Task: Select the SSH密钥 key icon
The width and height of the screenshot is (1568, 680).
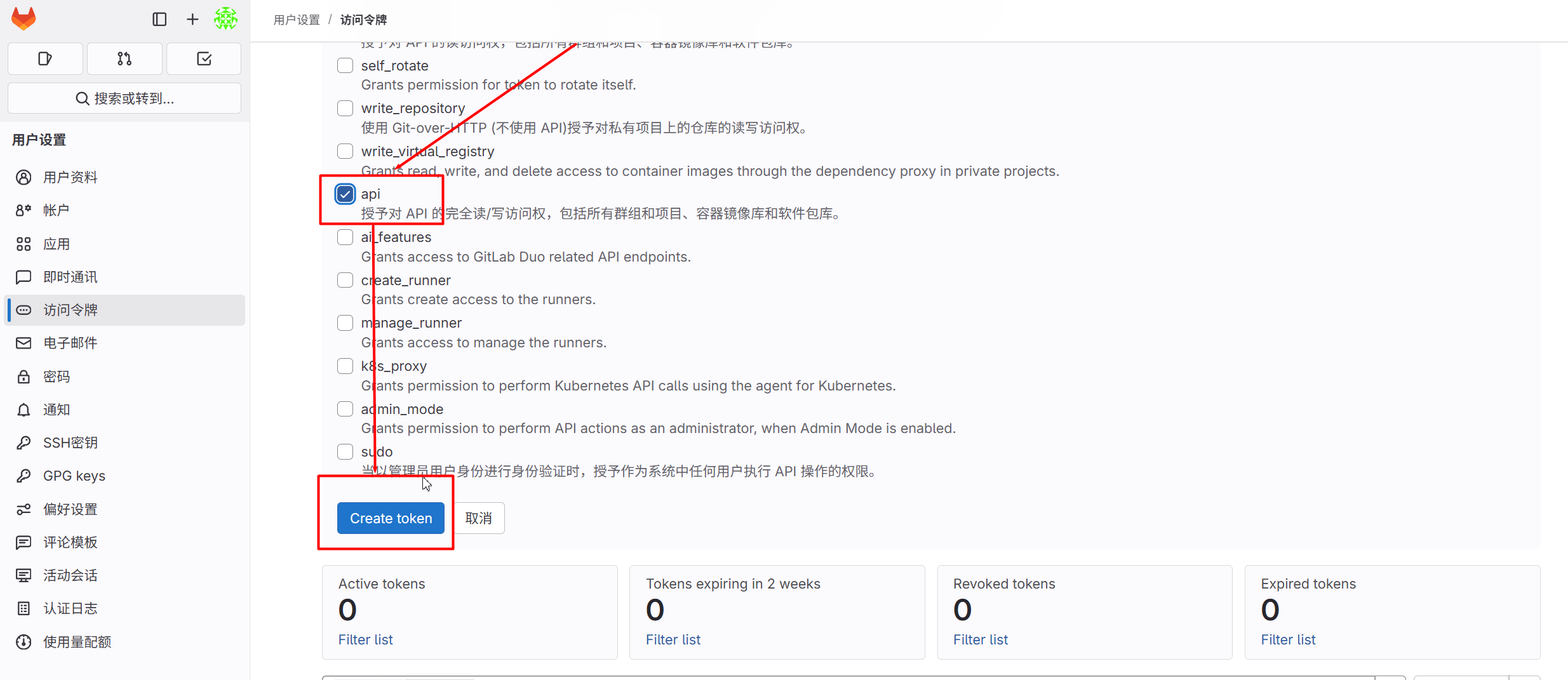Action: 23,442
